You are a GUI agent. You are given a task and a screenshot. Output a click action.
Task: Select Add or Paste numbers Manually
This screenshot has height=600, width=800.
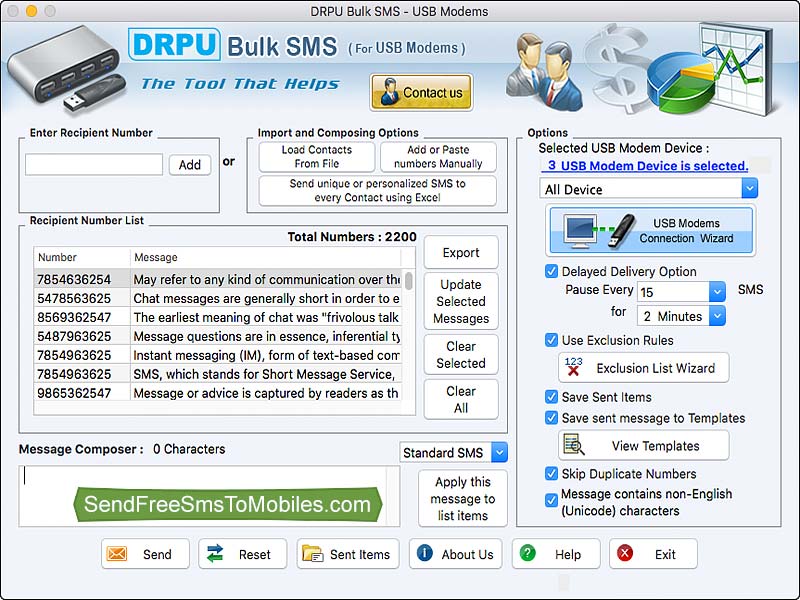[x=439, y=156]
